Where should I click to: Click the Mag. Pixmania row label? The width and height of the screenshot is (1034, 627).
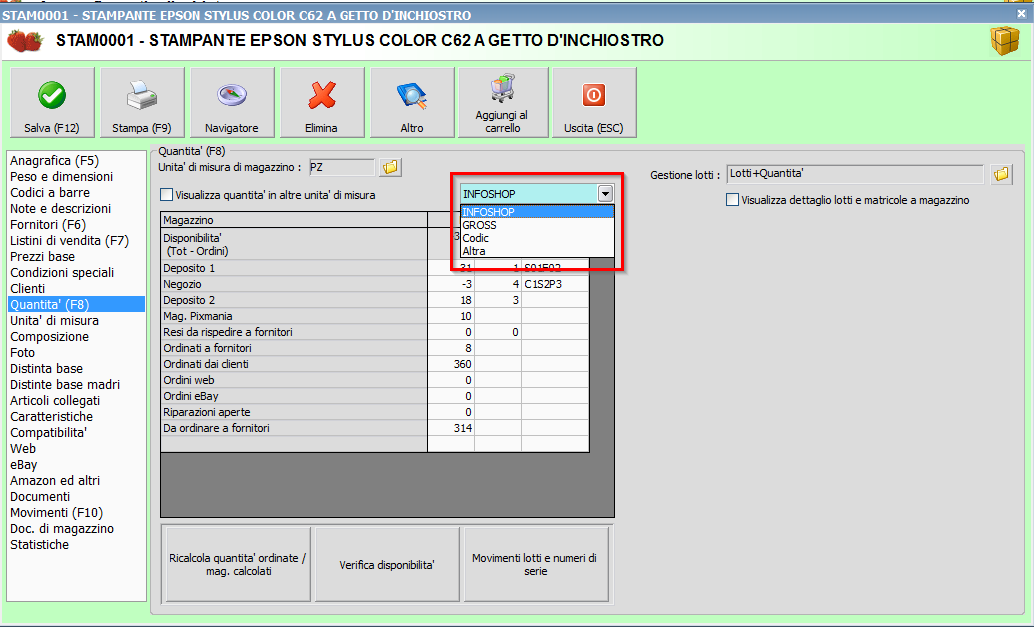(x=198, y=316)
